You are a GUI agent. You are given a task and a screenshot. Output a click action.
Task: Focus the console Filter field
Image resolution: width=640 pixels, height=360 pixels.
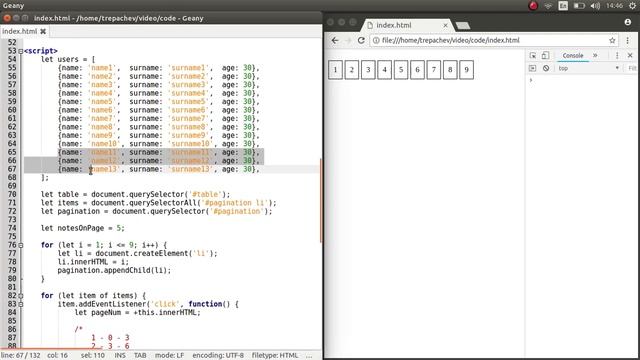[x=632, y=68]
